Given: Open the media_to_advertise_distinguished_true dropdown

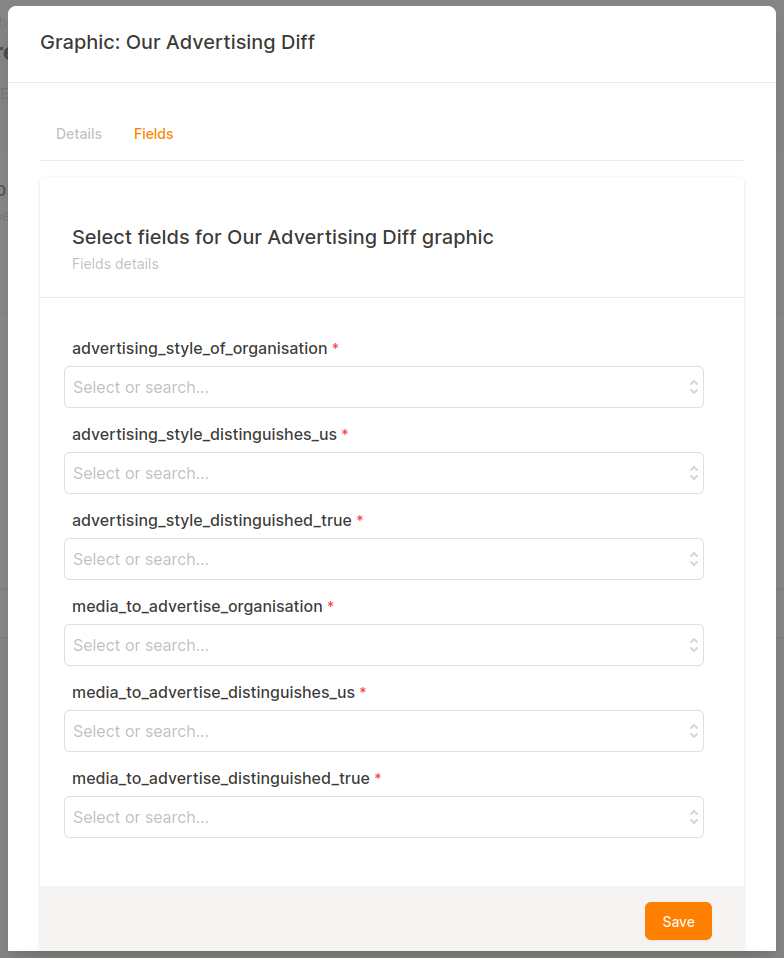Looking at the screenshot, I should click(384, 817).
